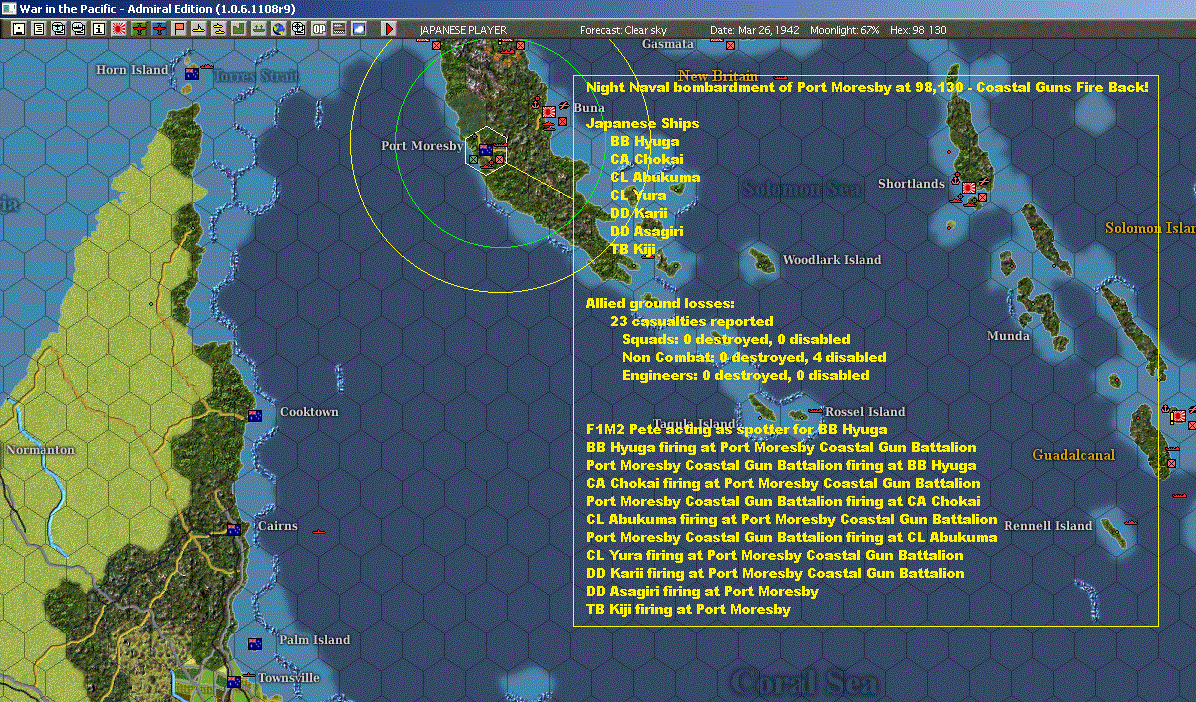Click the Australian flag at Cooktown

coord(255,416)
